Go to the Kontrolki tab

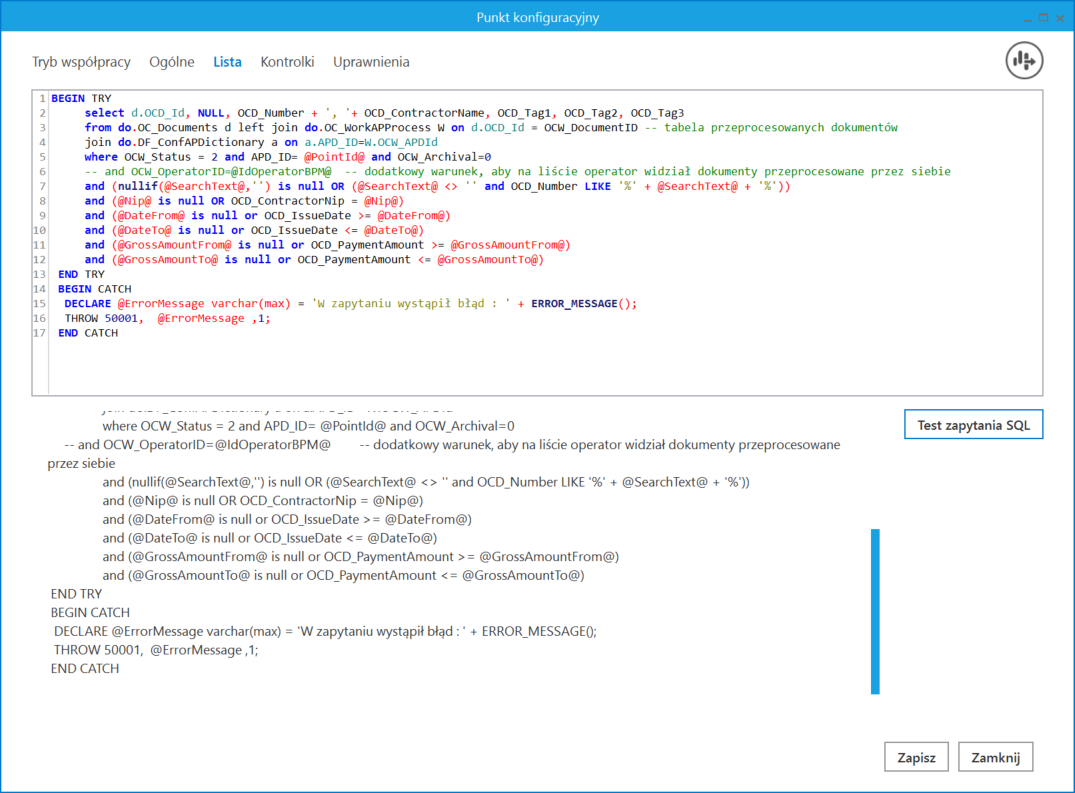(287, 62)
